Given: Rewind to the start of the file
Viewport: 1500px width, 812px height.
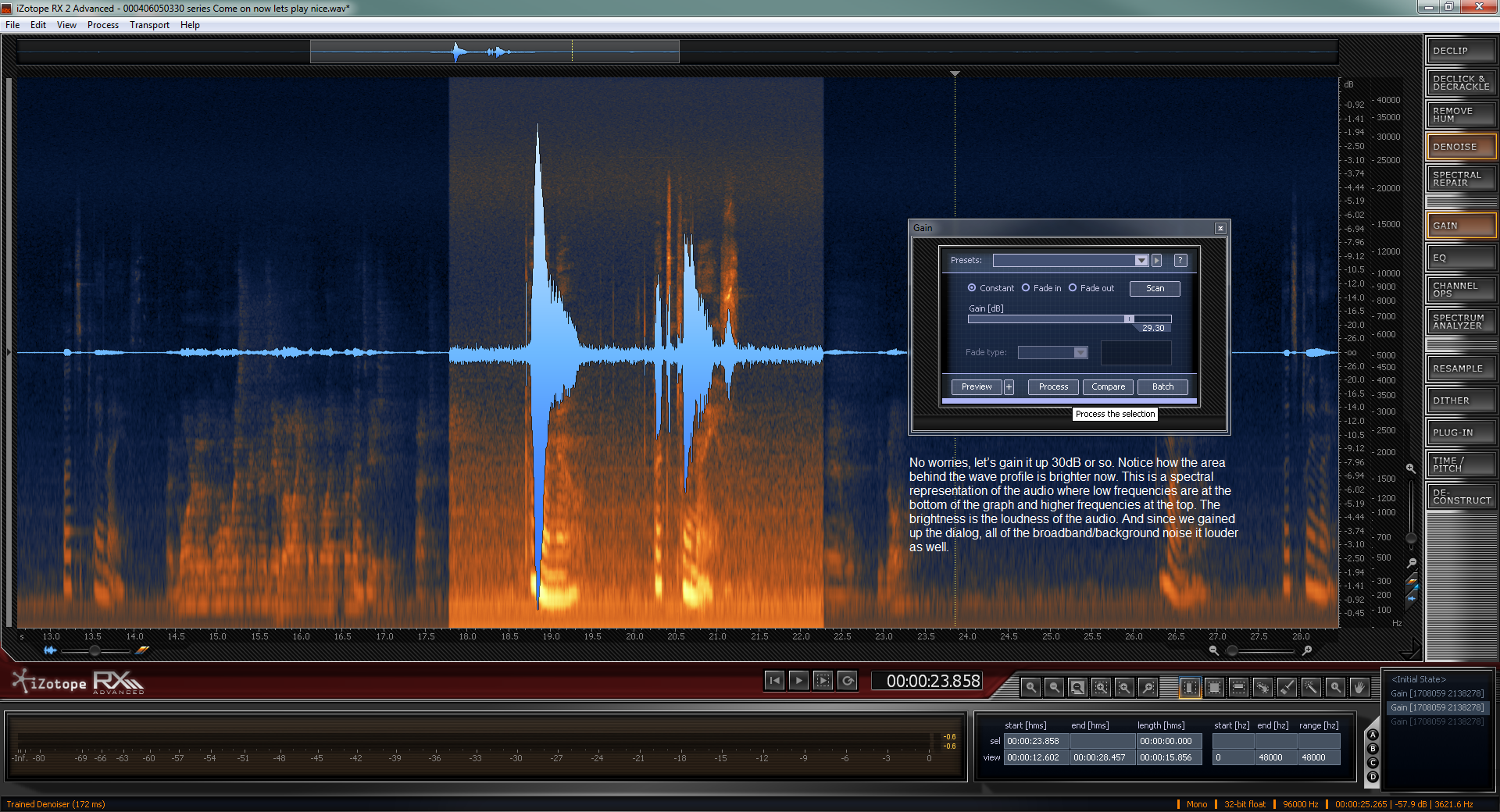Looking at the screenshot, I should (x=774, y=681).
